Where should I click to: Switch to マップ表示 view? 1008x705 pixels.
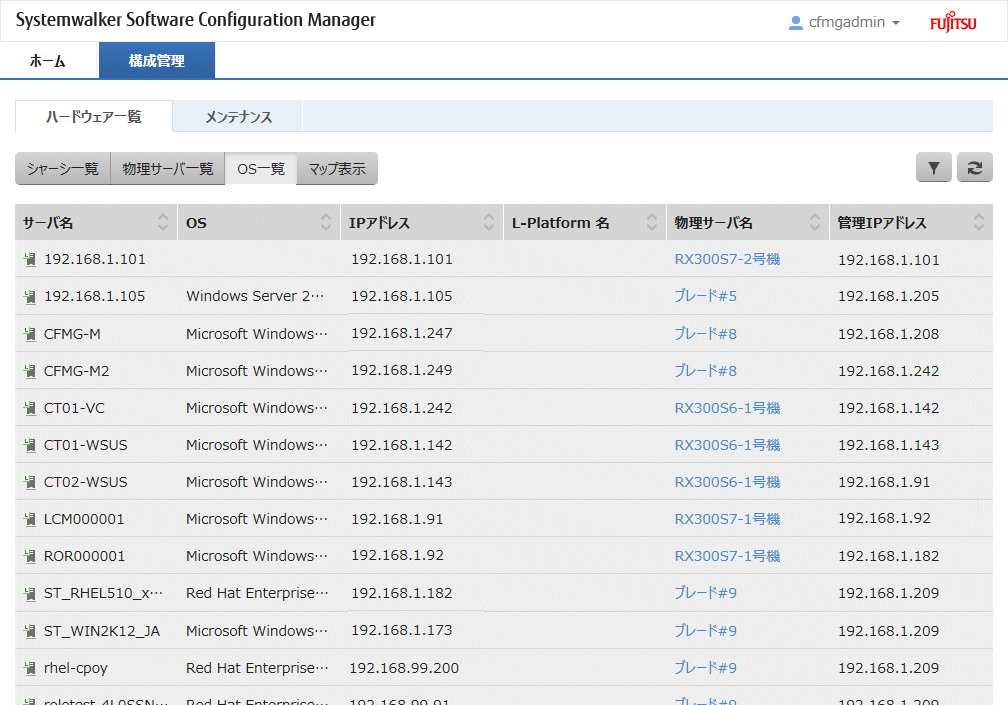pos(337,168)
